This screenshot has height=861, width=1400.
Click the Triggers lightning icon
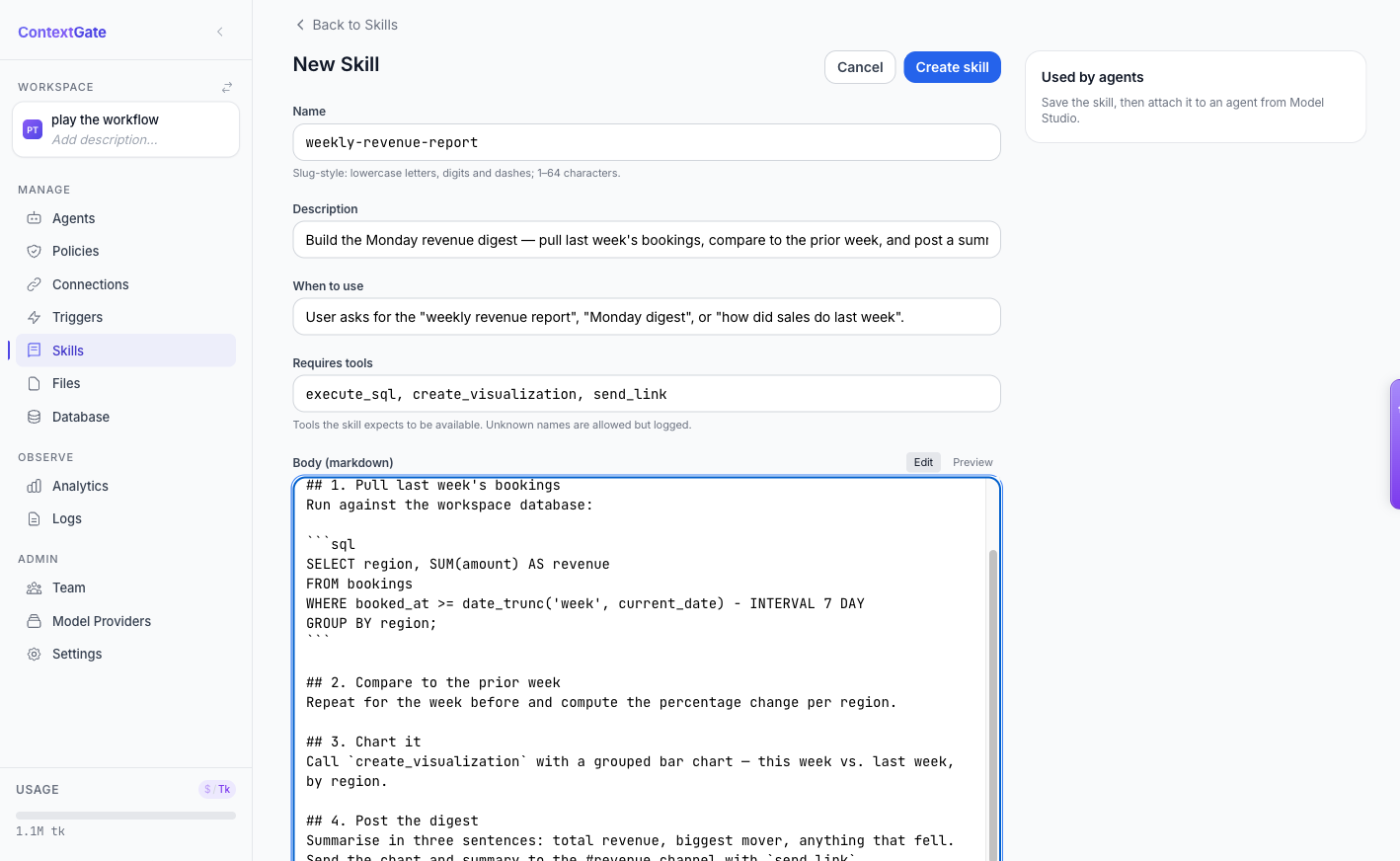35,317
